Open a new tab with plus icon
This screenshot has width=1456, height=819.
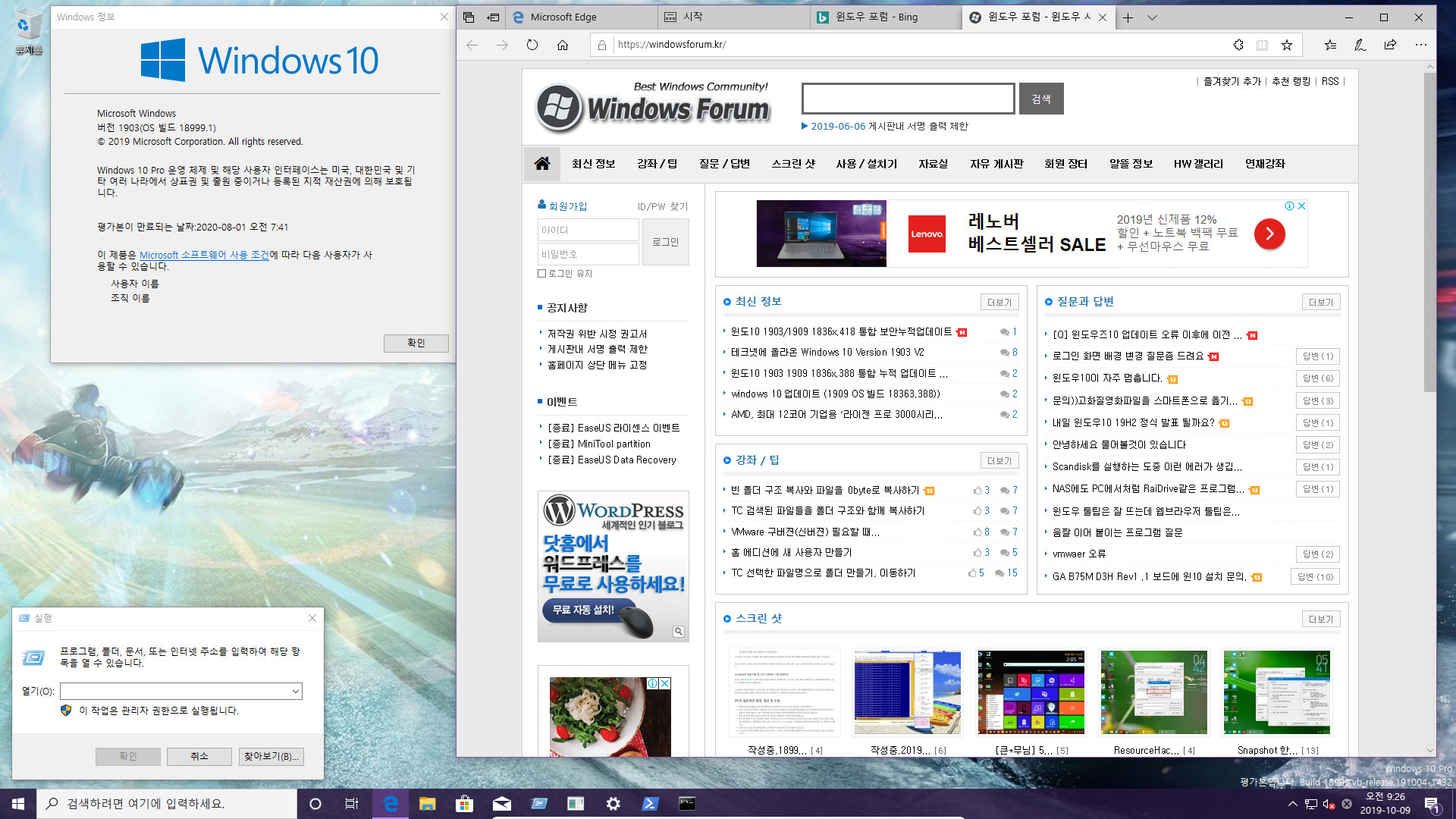[x=1128, y=17]
